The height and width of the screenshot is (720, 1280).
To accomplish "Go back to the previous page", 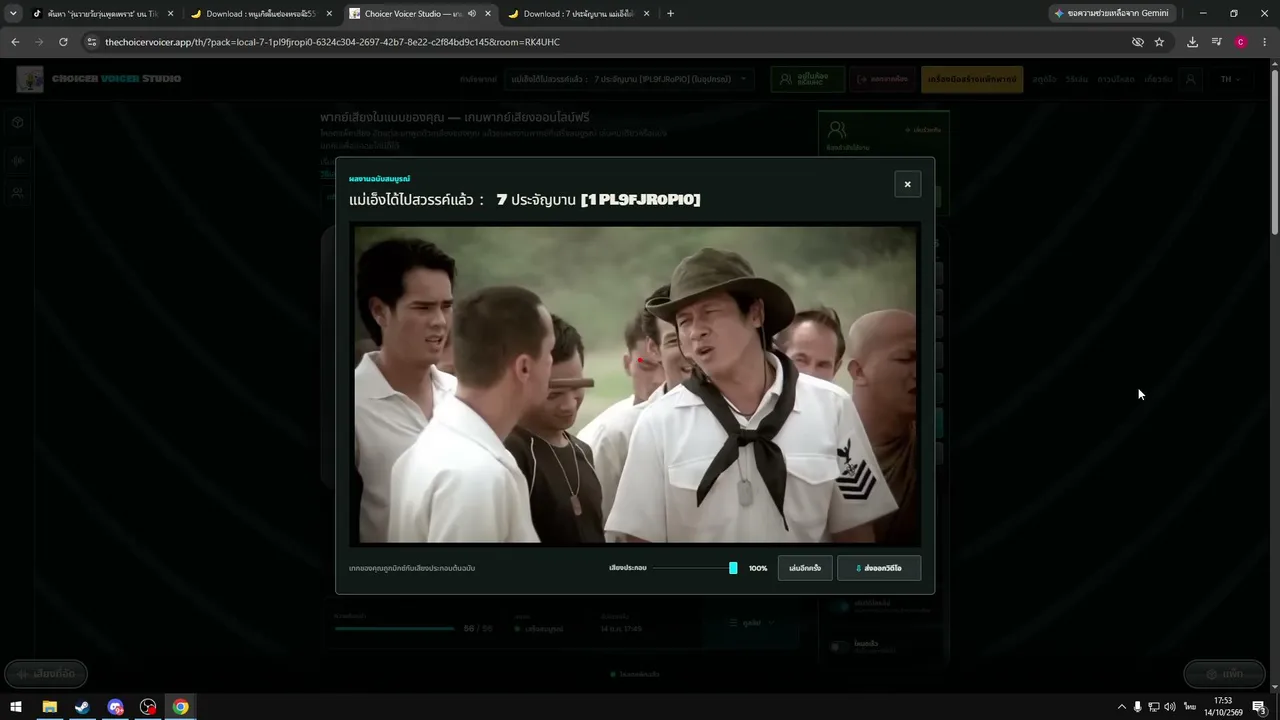I will [15, 42].
